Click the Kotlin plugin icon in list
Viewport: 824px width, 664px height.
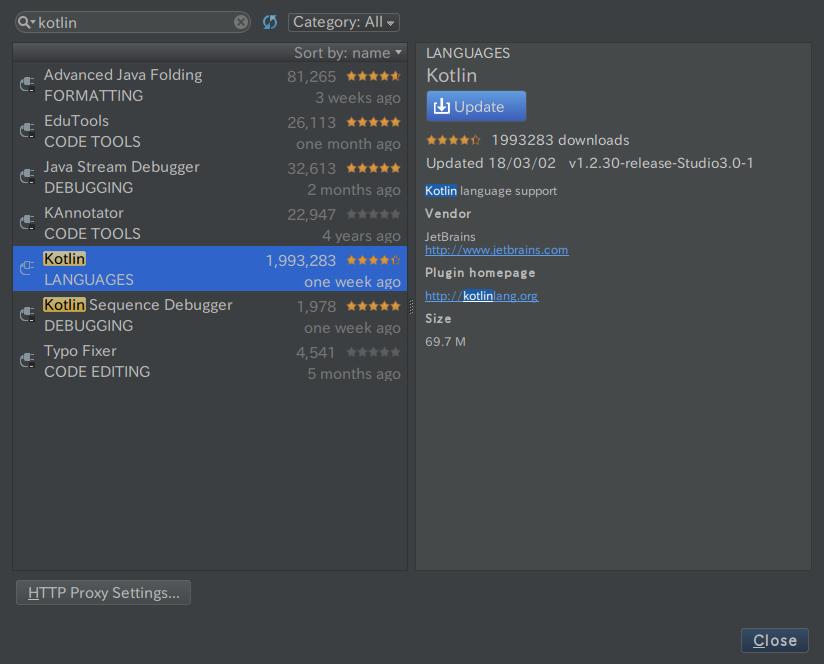pyautogui.click(x=27, y=268)
